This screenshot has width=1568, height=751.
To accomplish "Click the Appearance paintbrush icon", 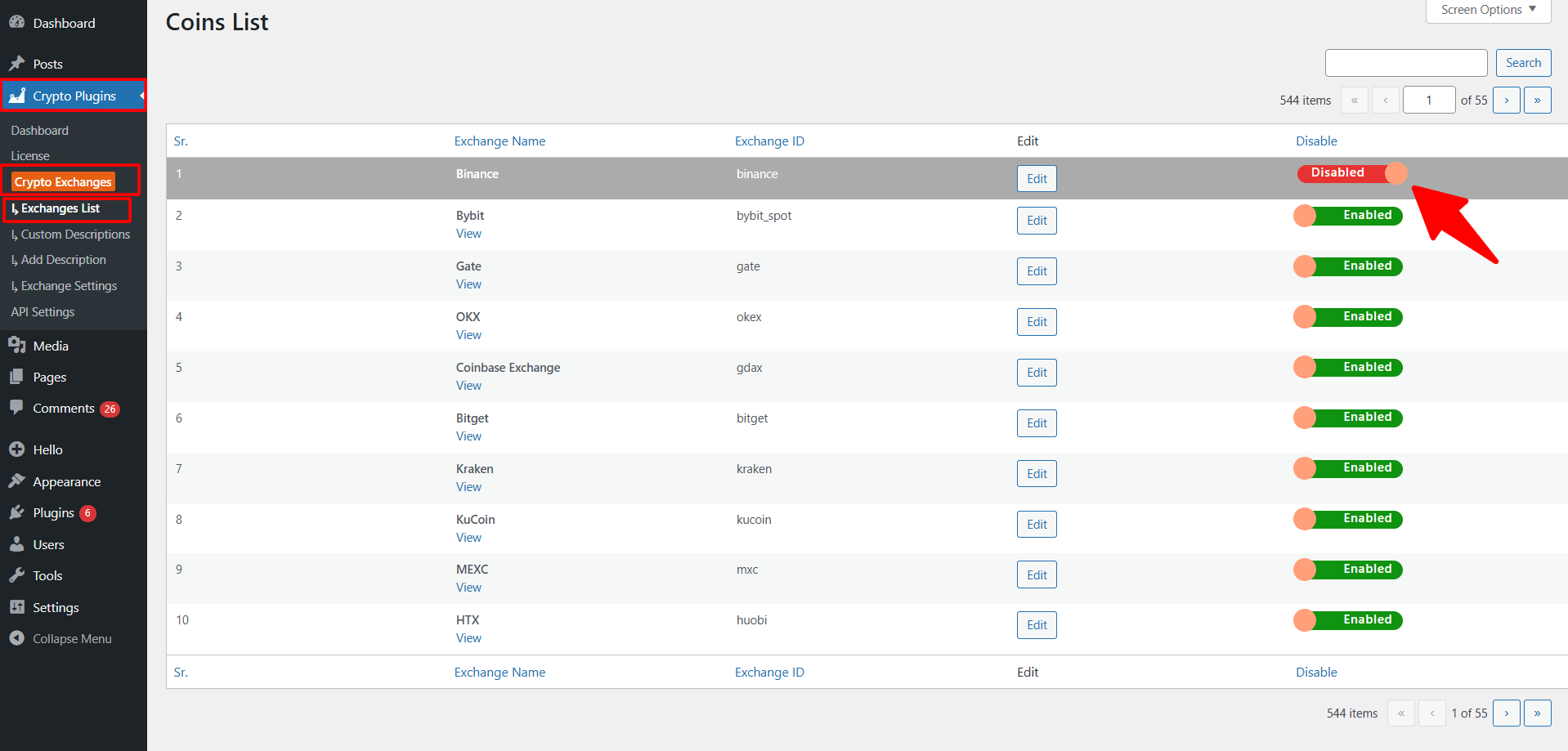I will 16,481.
